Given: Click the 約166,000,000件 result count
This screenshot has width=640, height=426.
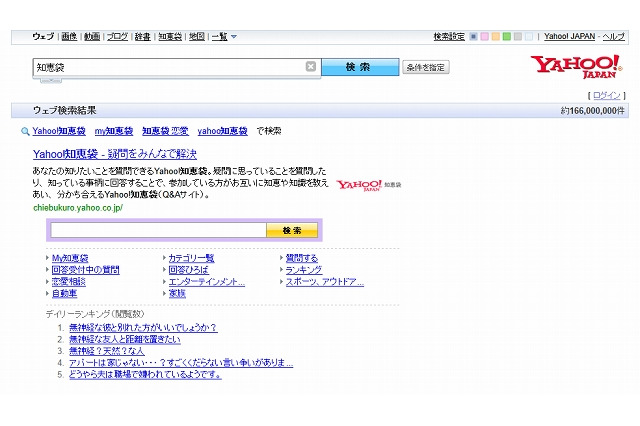Looking at the screenshot, I should [593, 111].
